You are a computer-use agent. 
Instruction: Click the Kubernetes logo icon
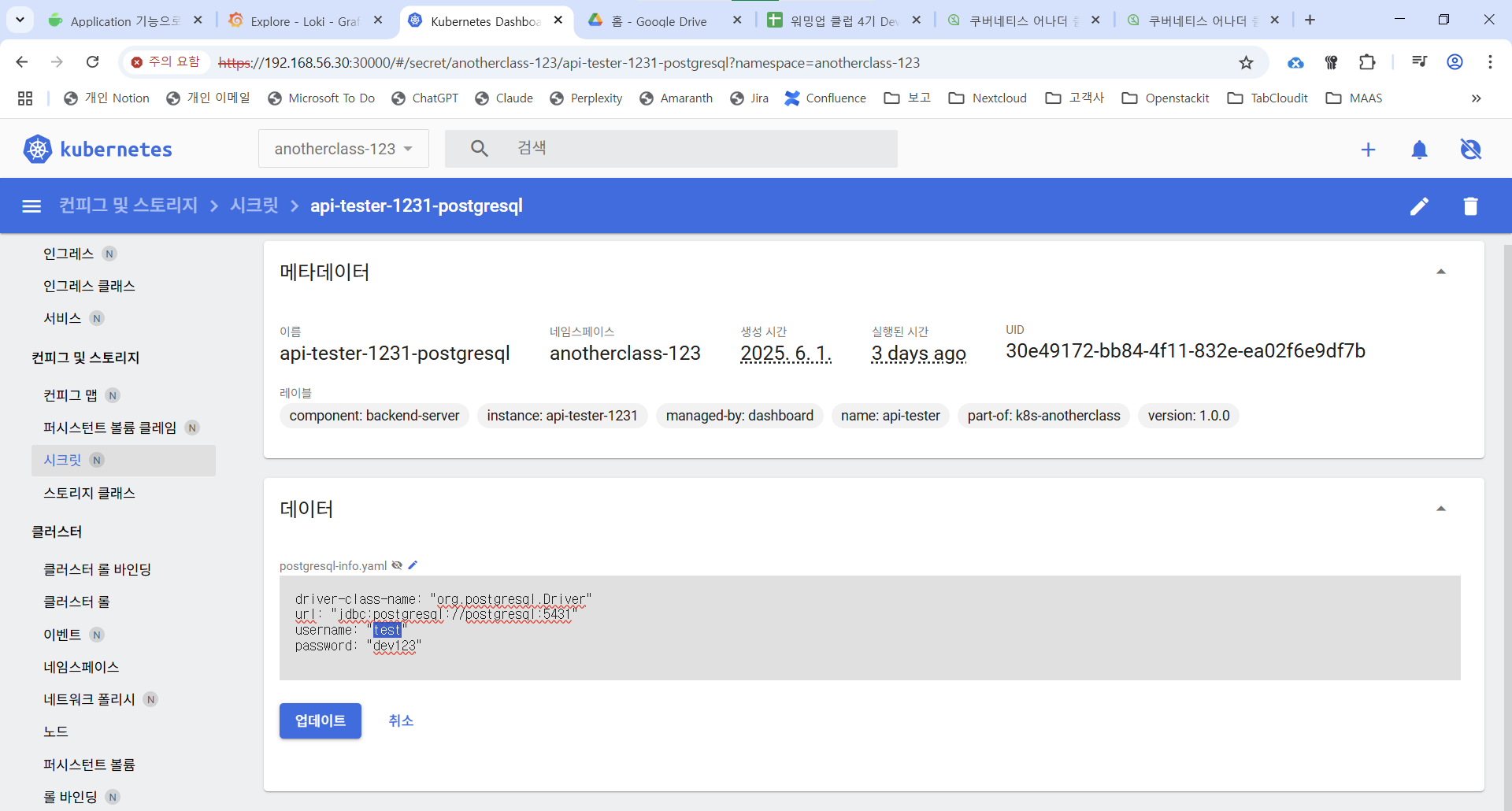[x=37, y=149]
